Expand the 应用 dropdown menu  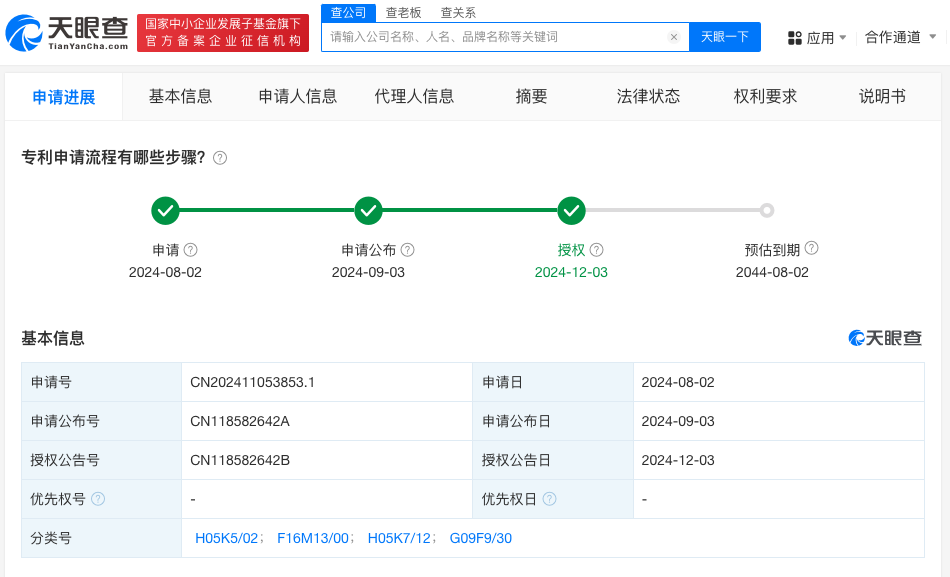click(842, 38)
